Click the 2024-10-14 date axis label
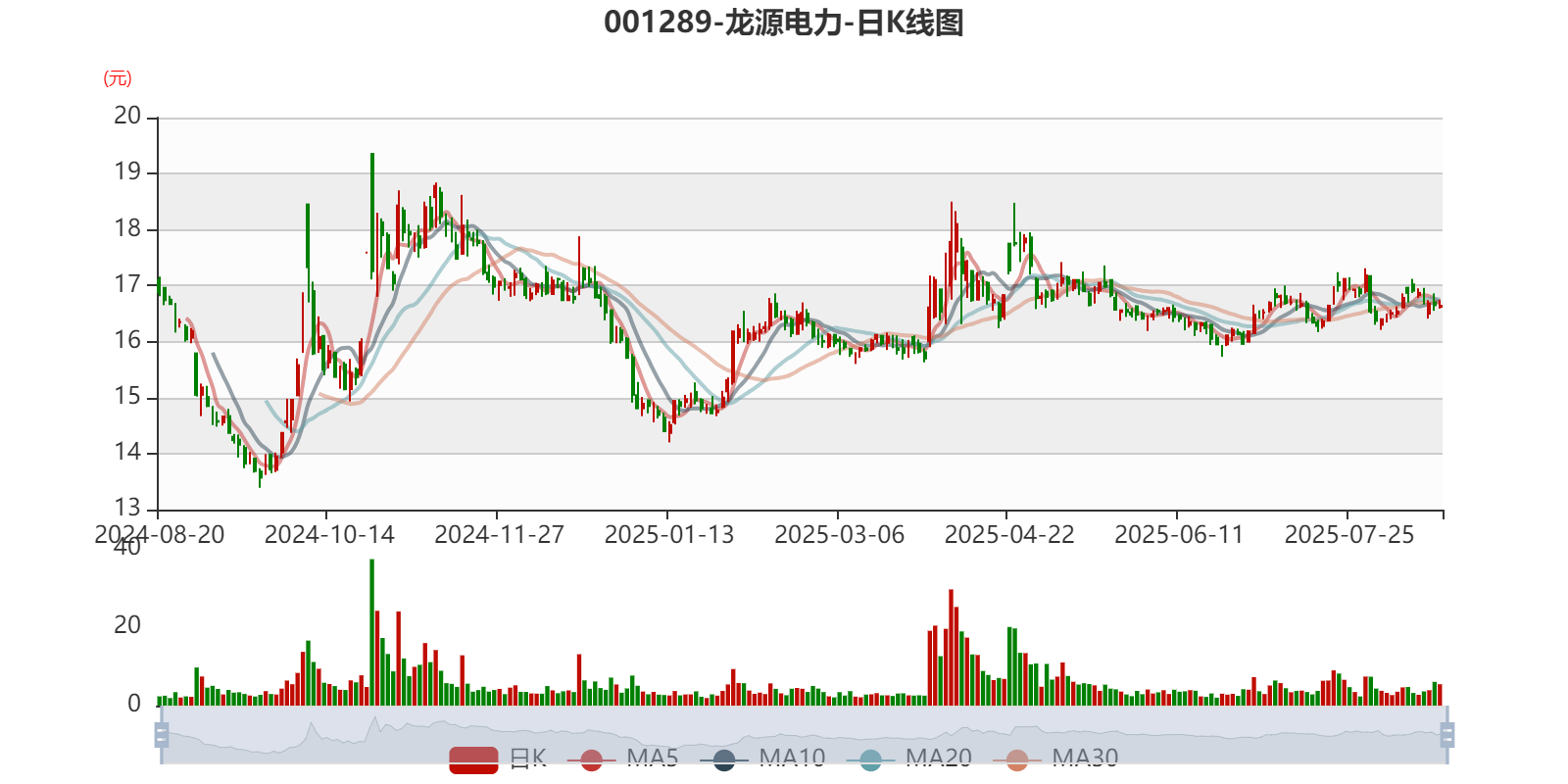1568x784 pixels. pyautogui.click(x=329, y=534)
